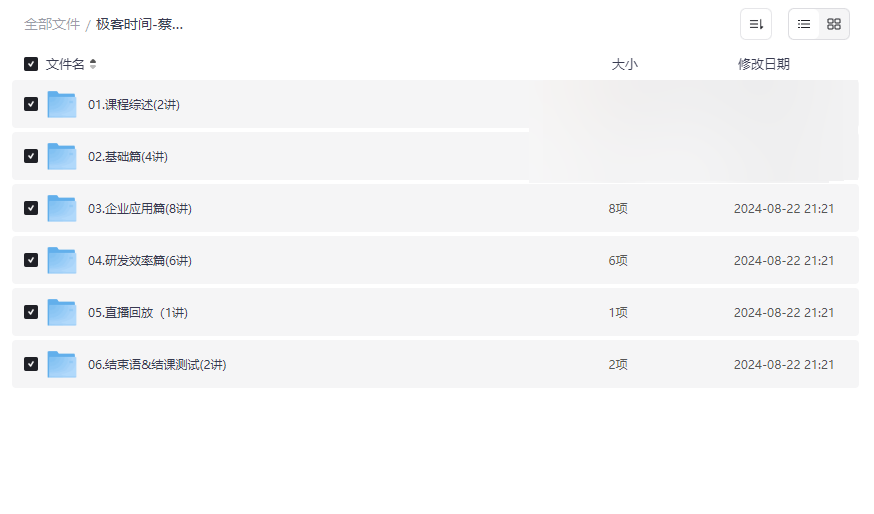Switch to list view
Viewport: 874px width, 514px height.
tap(804, 24)
